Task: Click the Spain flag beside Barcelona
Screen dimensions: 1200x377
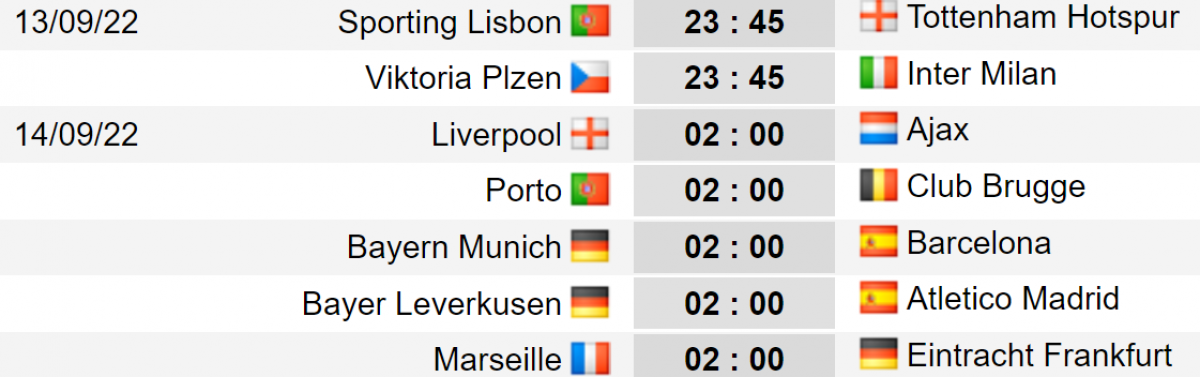Action: click(878, 242)
